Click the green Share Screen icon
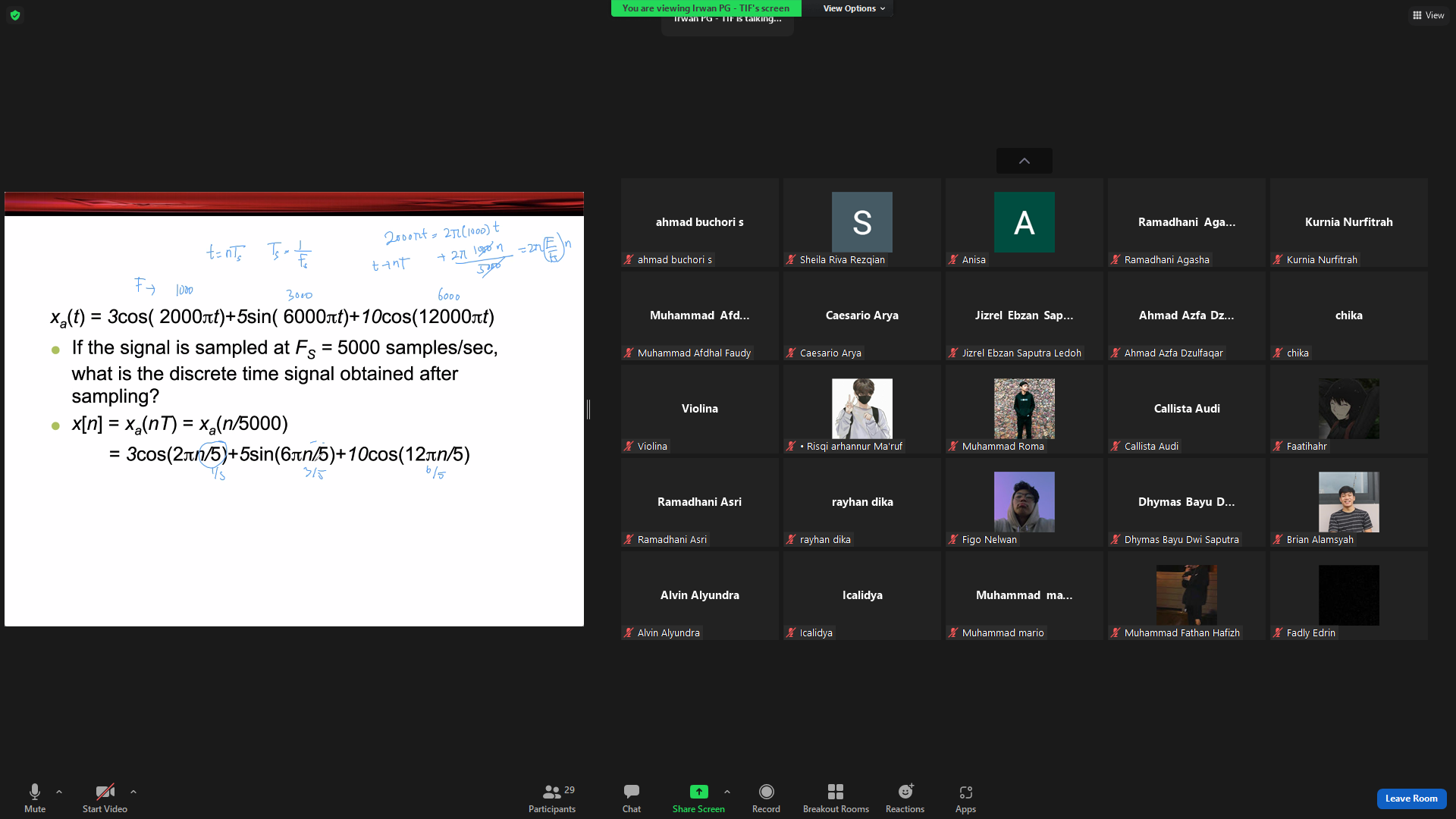 tap(698, 792)
